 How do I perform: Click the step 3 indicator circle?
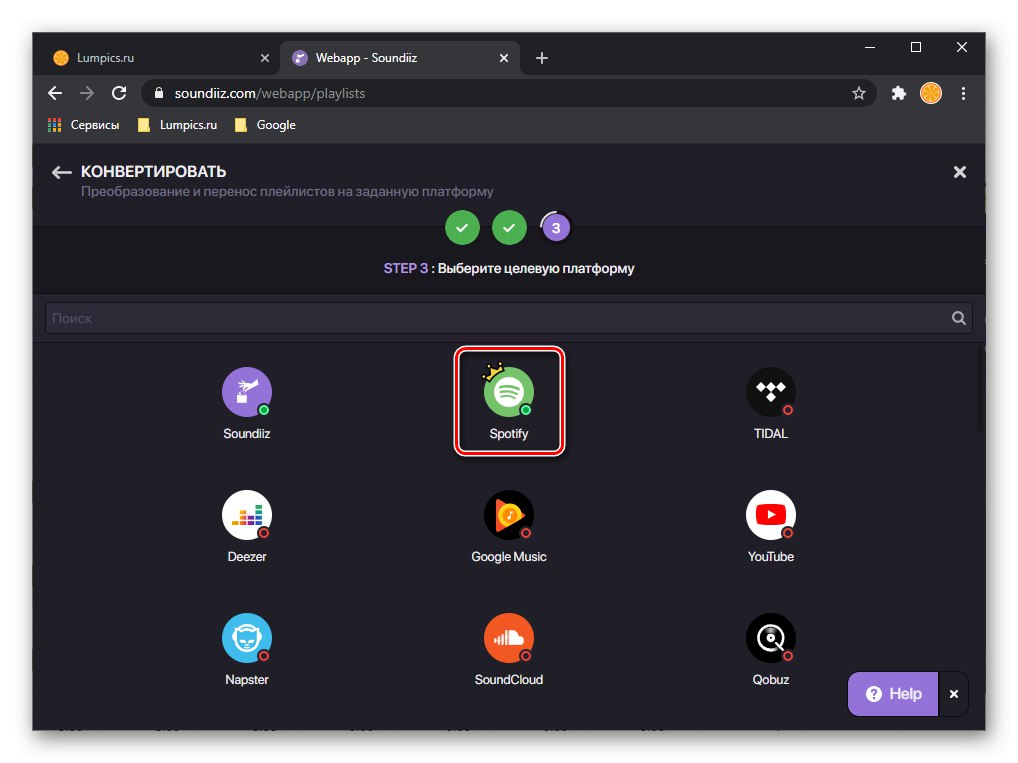point(556,228)
